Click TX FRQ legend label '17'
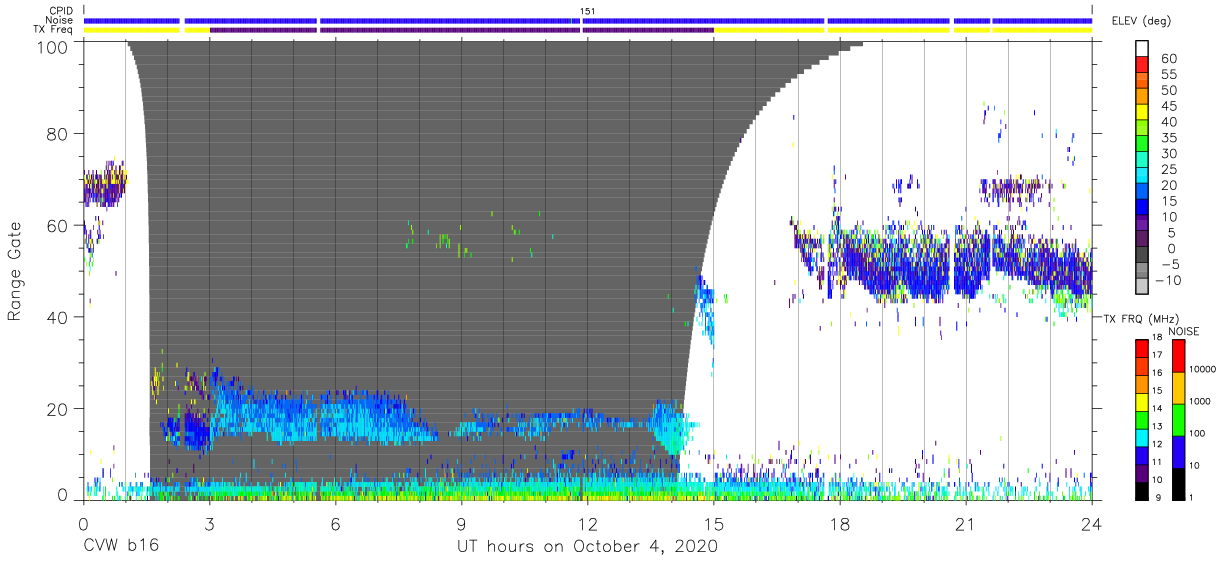This screenshot has width=1228, height=567. (1159, 355)
